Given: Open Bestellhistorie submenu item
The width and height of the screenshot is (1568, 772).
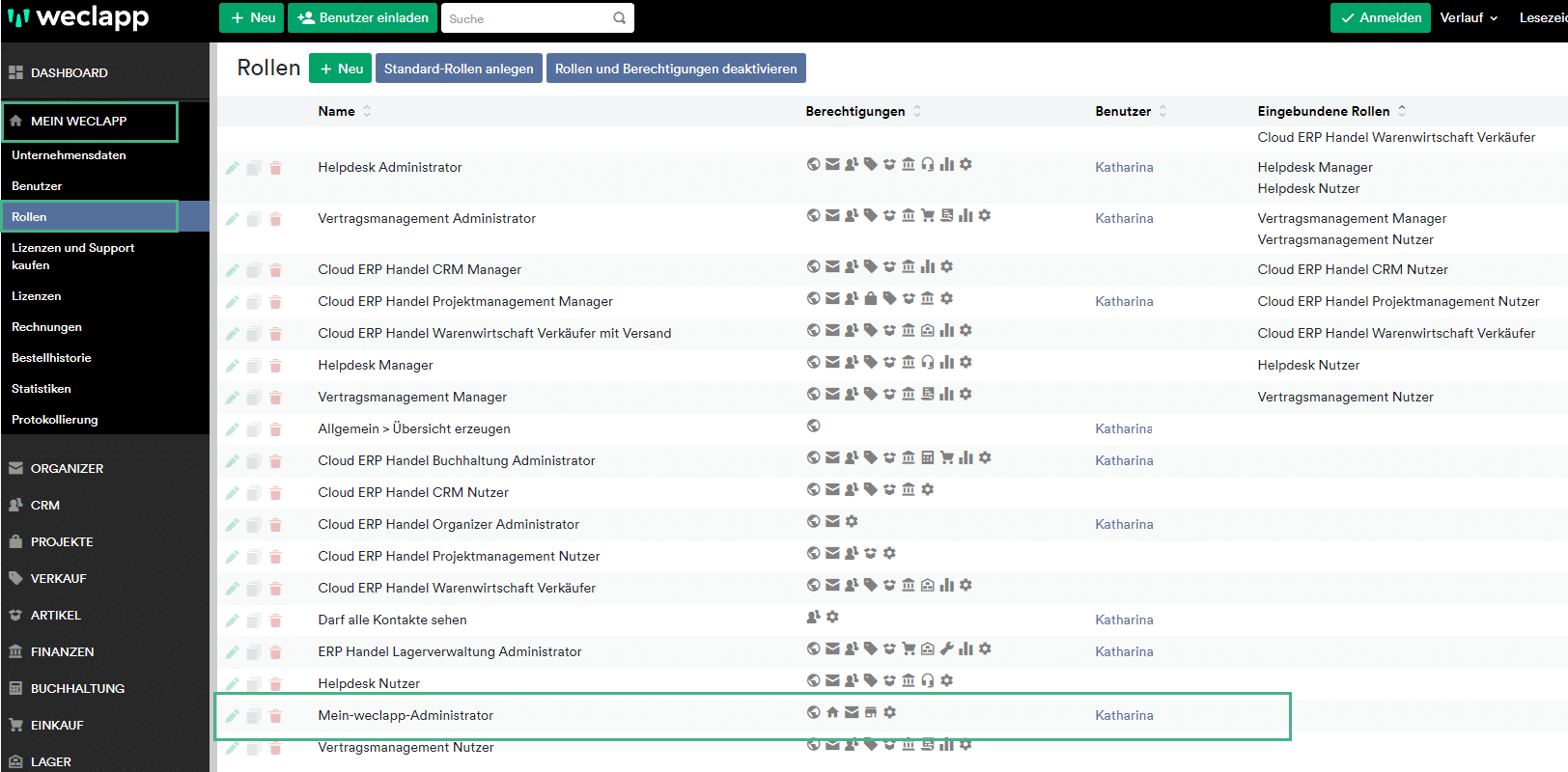Looking at the screenshot, I should [51, 358].
